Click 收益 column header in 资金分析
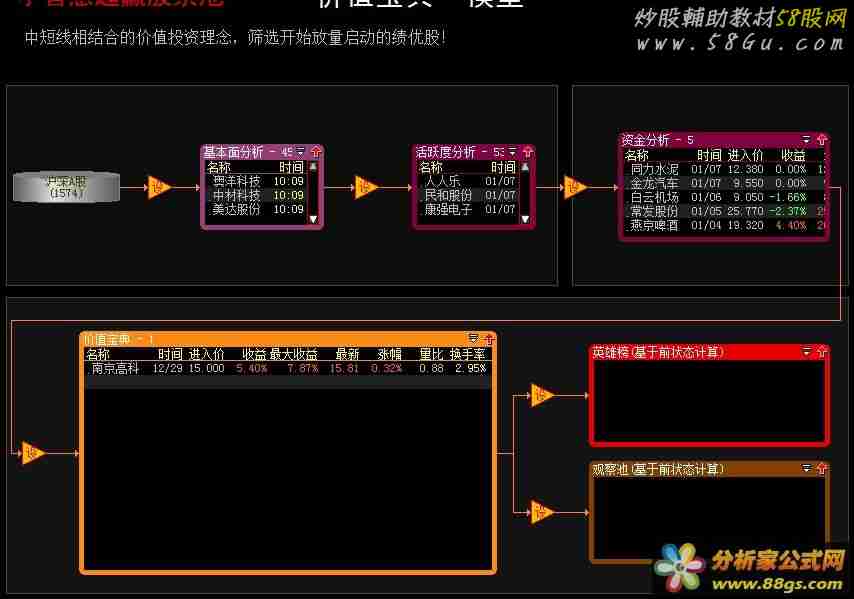The width and height of the screenshot is (854, 599). tap(793, 156)
